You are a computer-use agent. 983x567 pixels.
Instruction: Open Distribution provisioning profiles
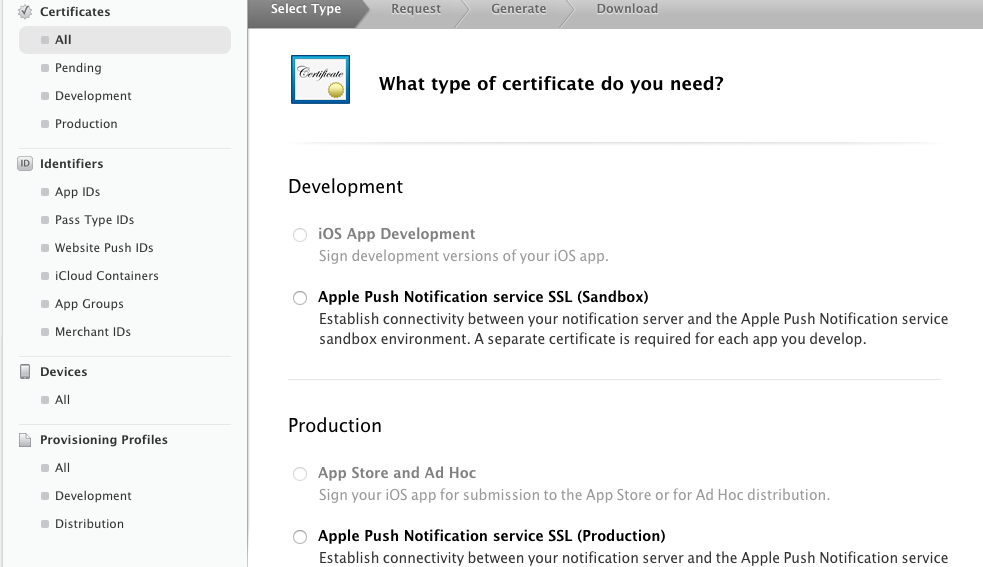point(89,524)
